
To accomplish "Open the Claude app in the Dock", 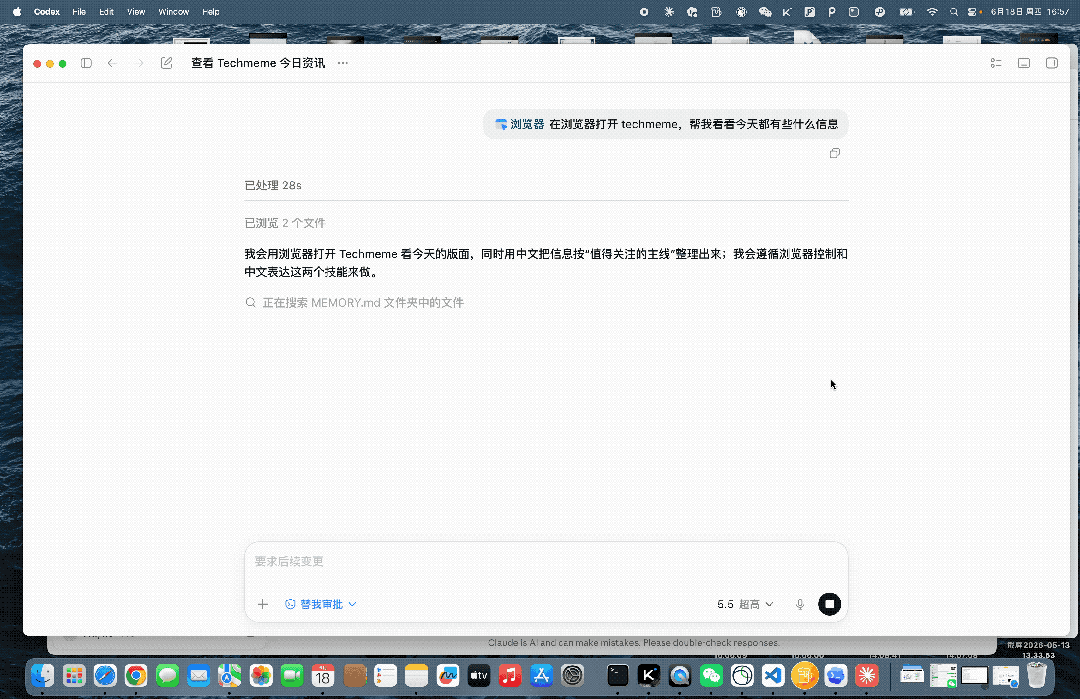I will [866, 676].
